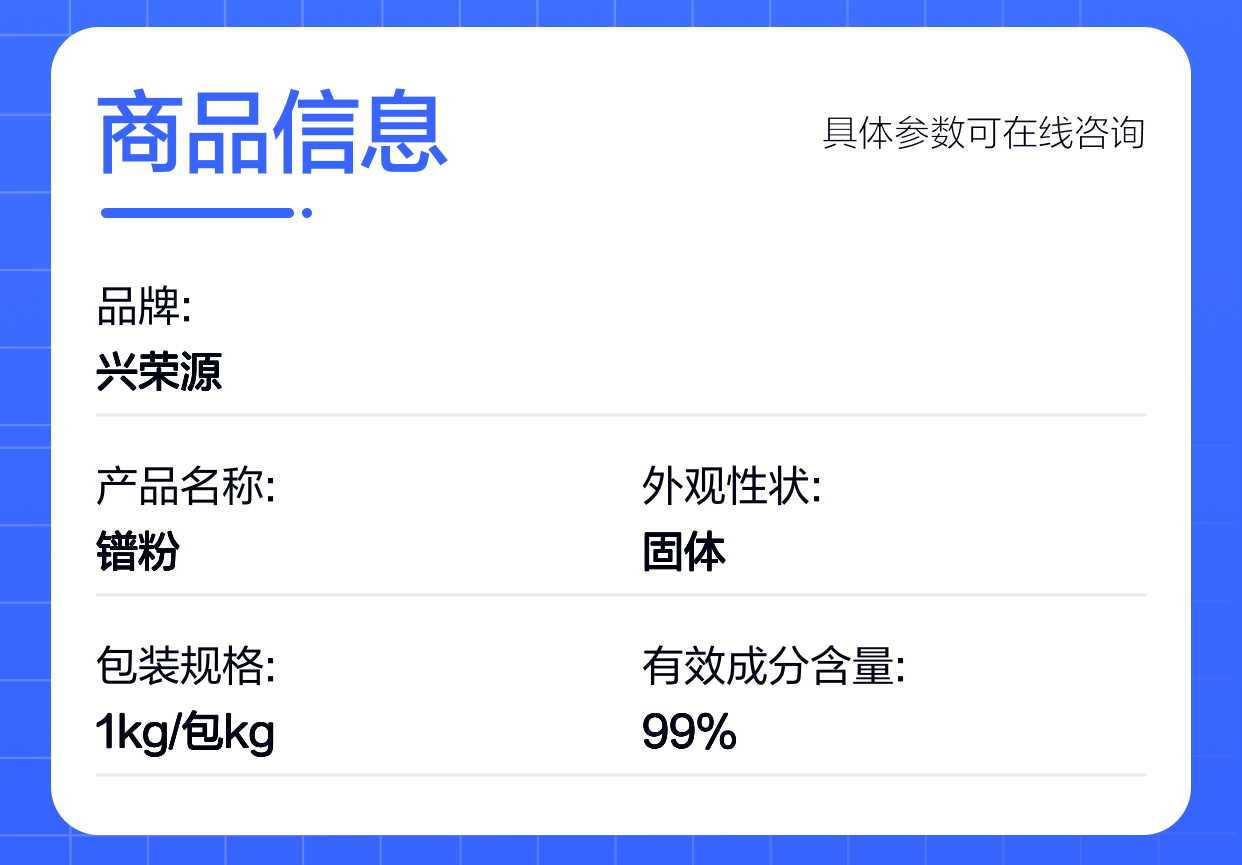Click the divider line below 99%
1242x865 pixels.
point(620,774)
